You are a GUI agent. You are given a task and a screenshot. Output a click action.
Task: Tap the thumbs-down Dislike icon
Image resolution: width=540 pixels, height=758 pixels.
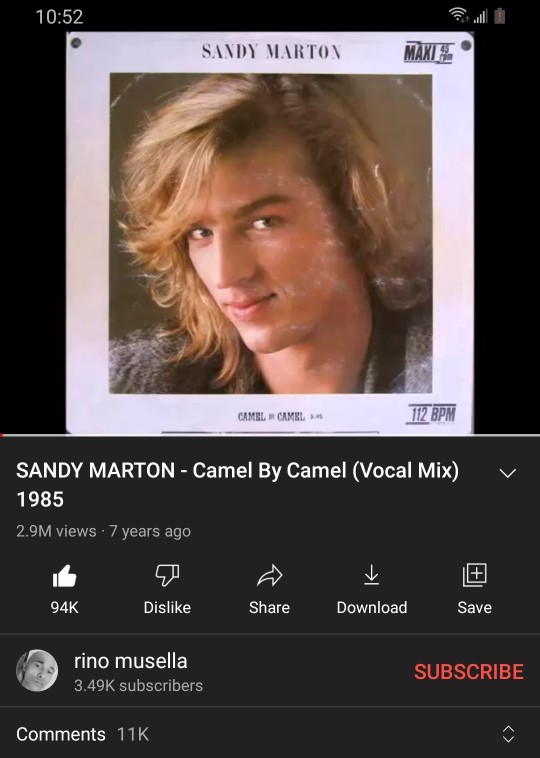(167, 575)
